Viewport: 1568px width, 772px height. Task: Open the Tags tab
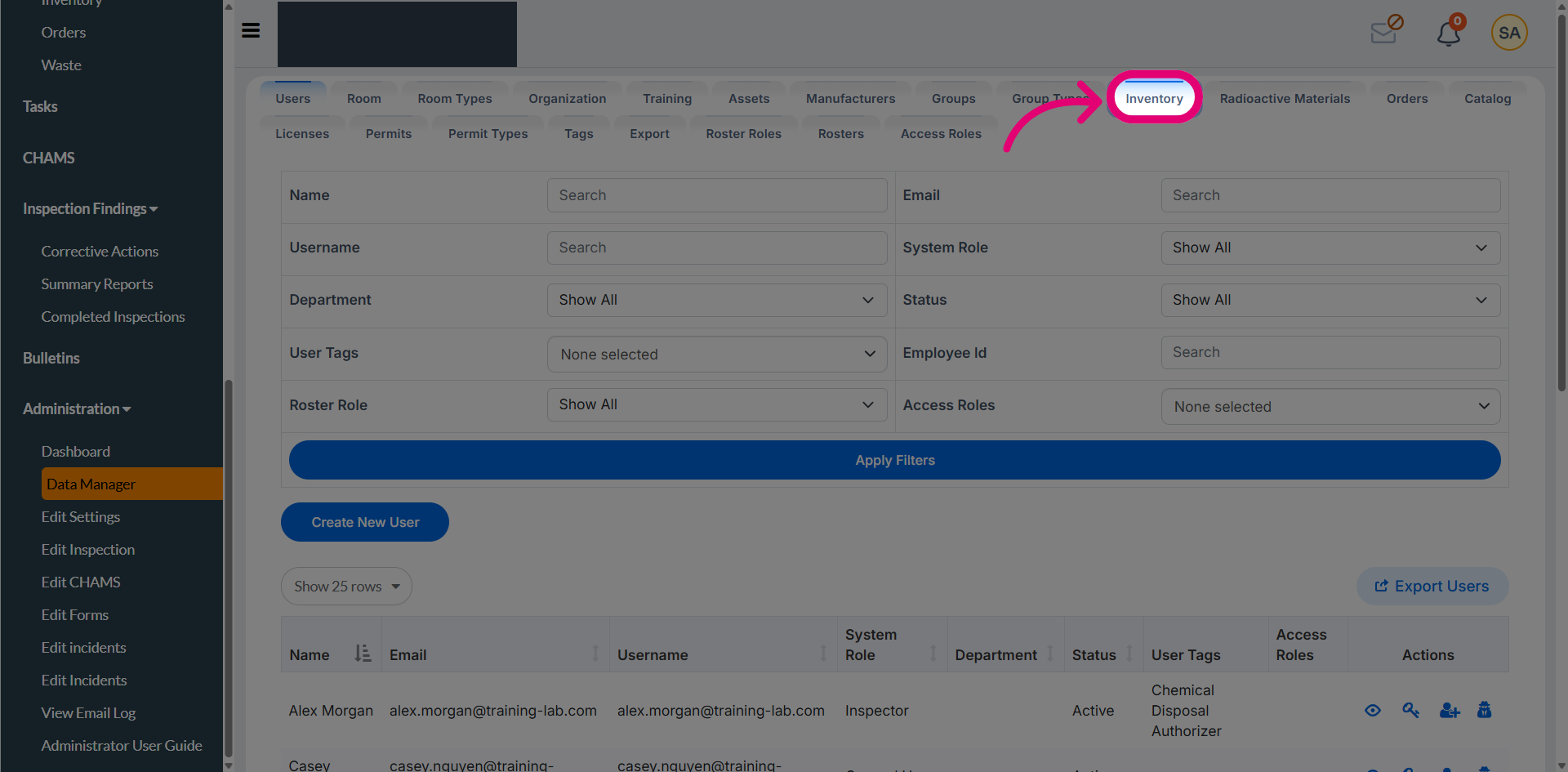pyautogui.click(x=579, y=133)
